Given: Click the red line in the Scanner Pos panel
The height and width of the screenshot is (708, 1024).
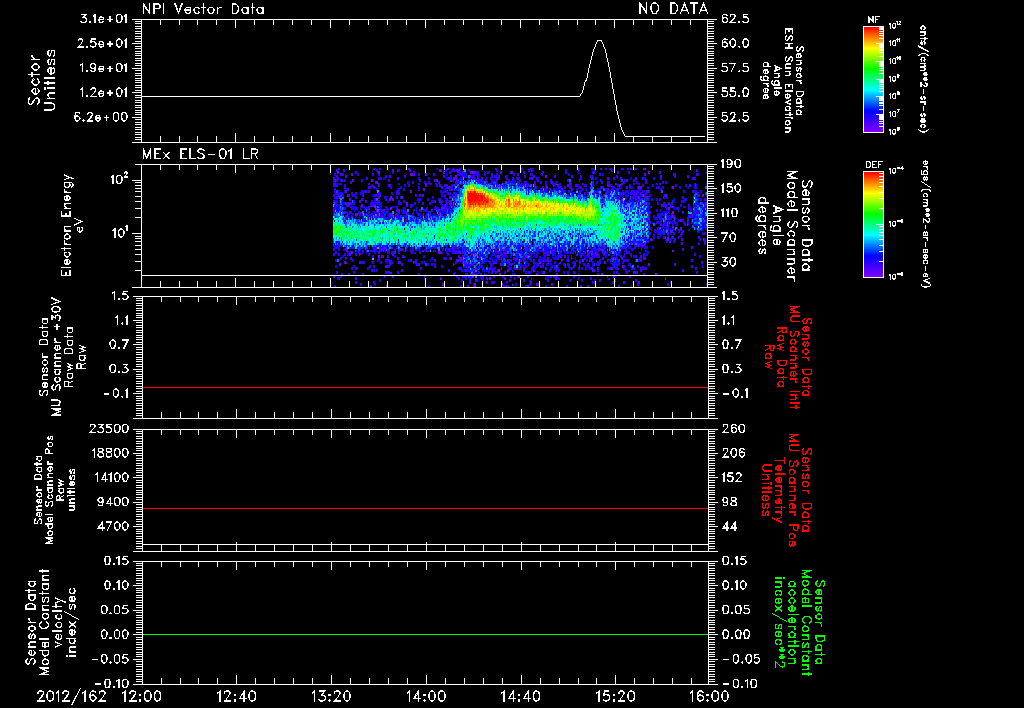Looking at the screenshot, I should (424, 508).
